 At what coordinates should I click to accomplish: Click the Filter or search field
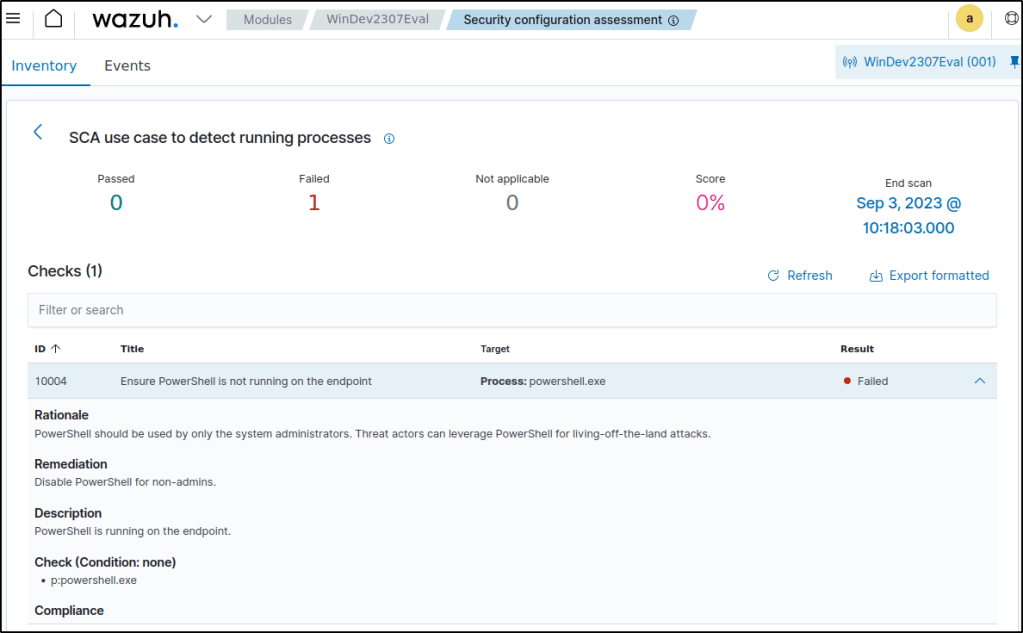pos(511,310)
